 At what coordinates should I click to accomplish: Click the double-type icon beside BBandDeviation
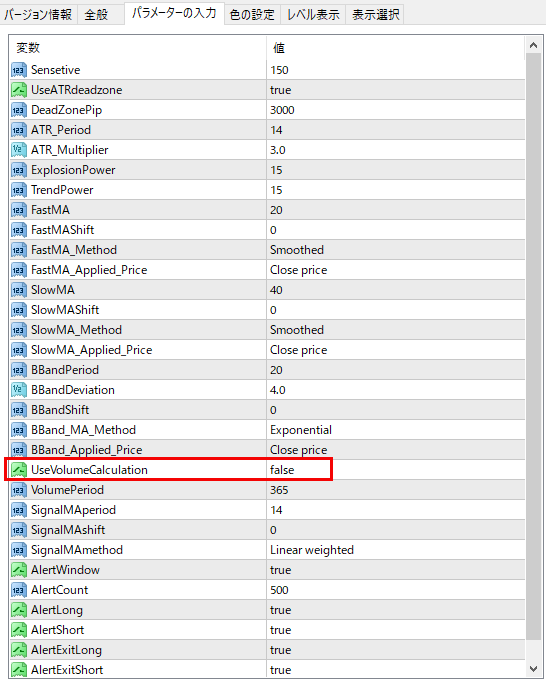pos(19,390)
